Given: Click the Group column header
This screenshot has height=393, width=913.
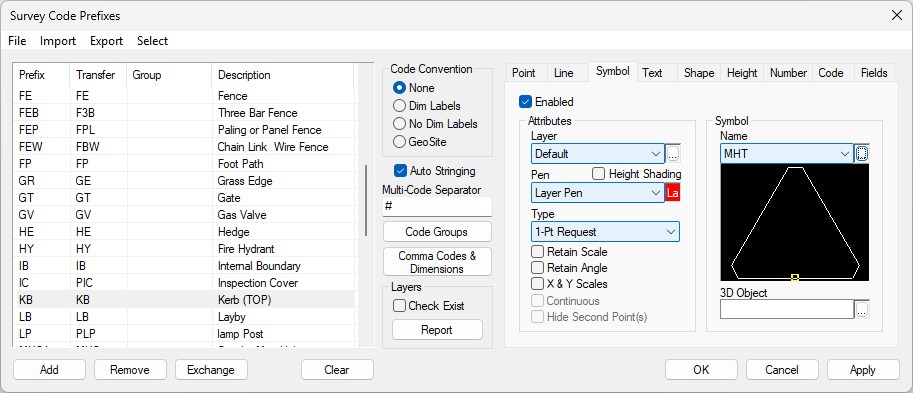Looking at the screenshot, I should point(169,75).
